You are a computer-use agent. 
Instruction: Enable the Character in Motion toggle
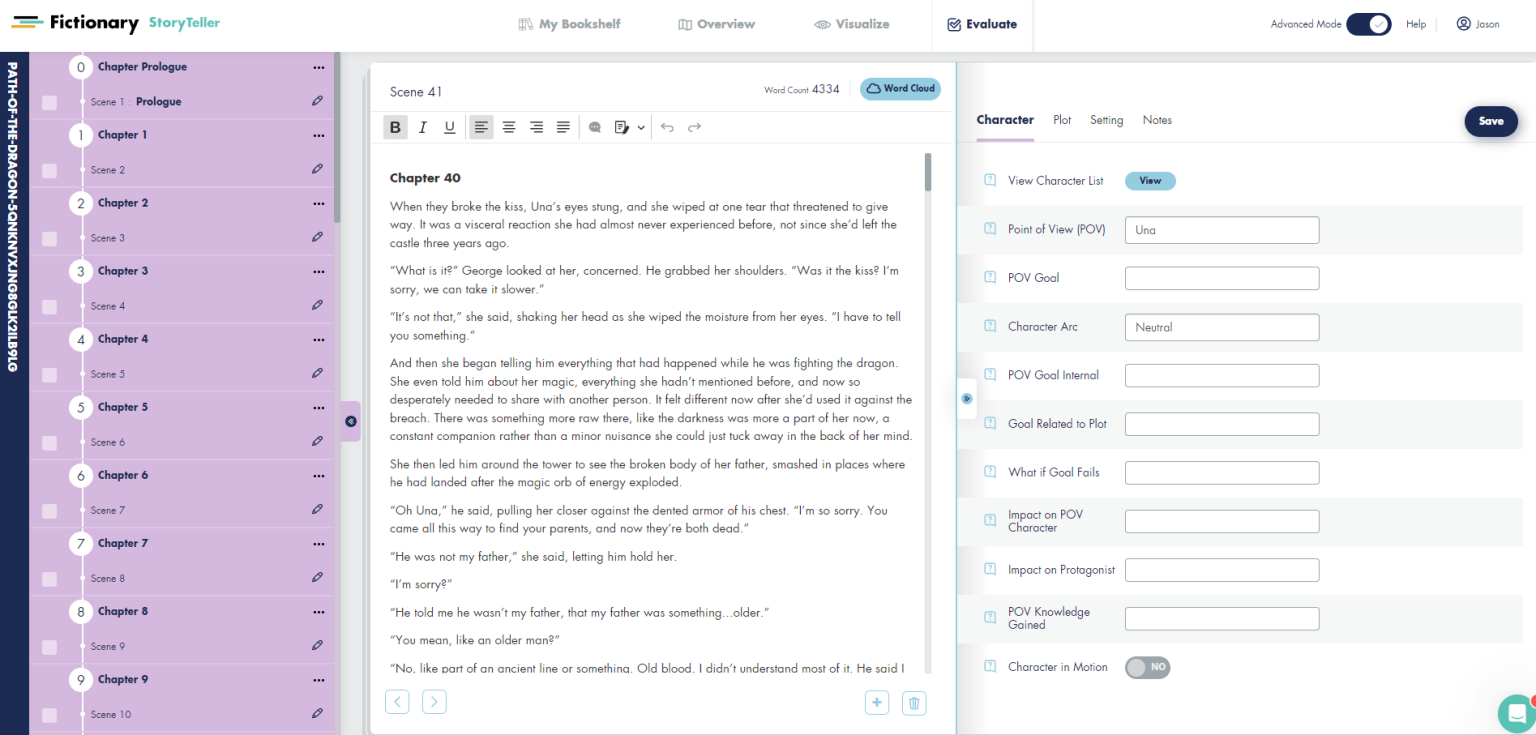[1147, 667]
